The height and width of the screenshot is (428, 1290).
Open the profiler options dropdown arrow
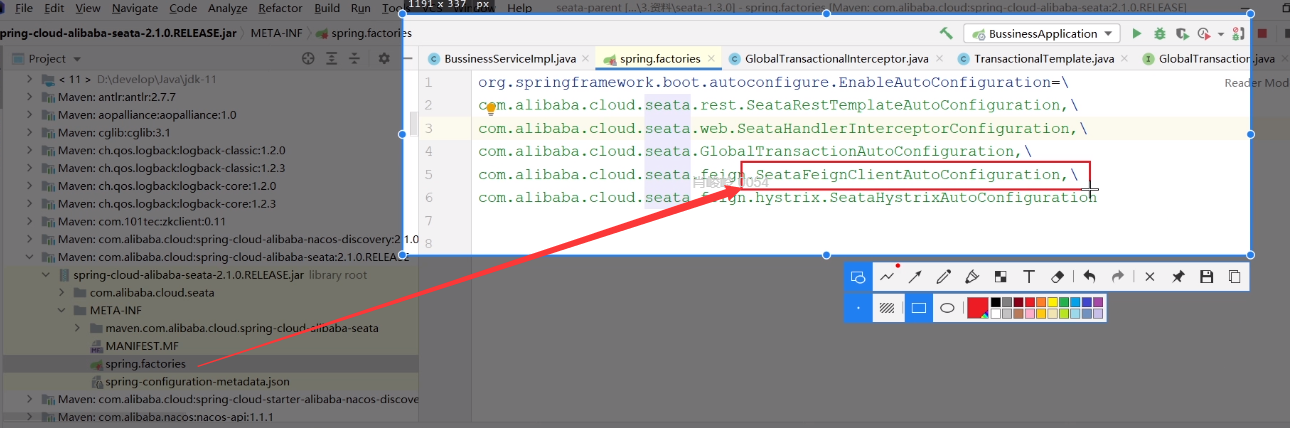click(1221, 35)
